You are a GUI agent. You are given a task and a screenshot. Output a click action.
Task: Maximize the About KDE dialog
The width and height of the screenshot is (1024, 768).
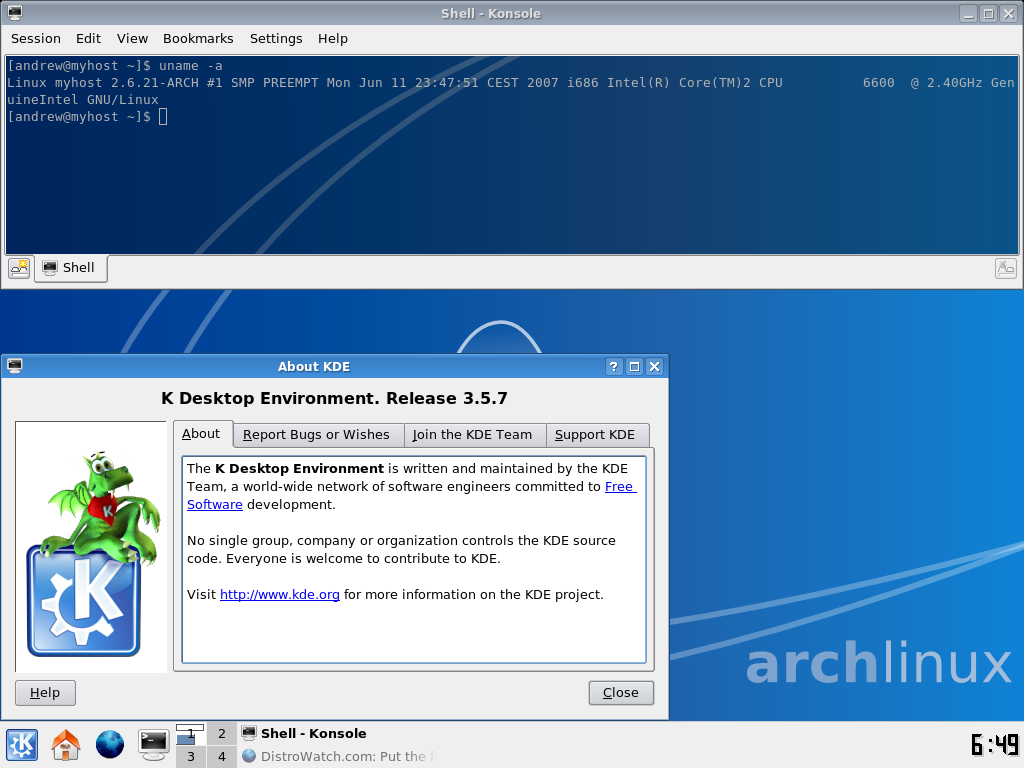tap(634, 366)
